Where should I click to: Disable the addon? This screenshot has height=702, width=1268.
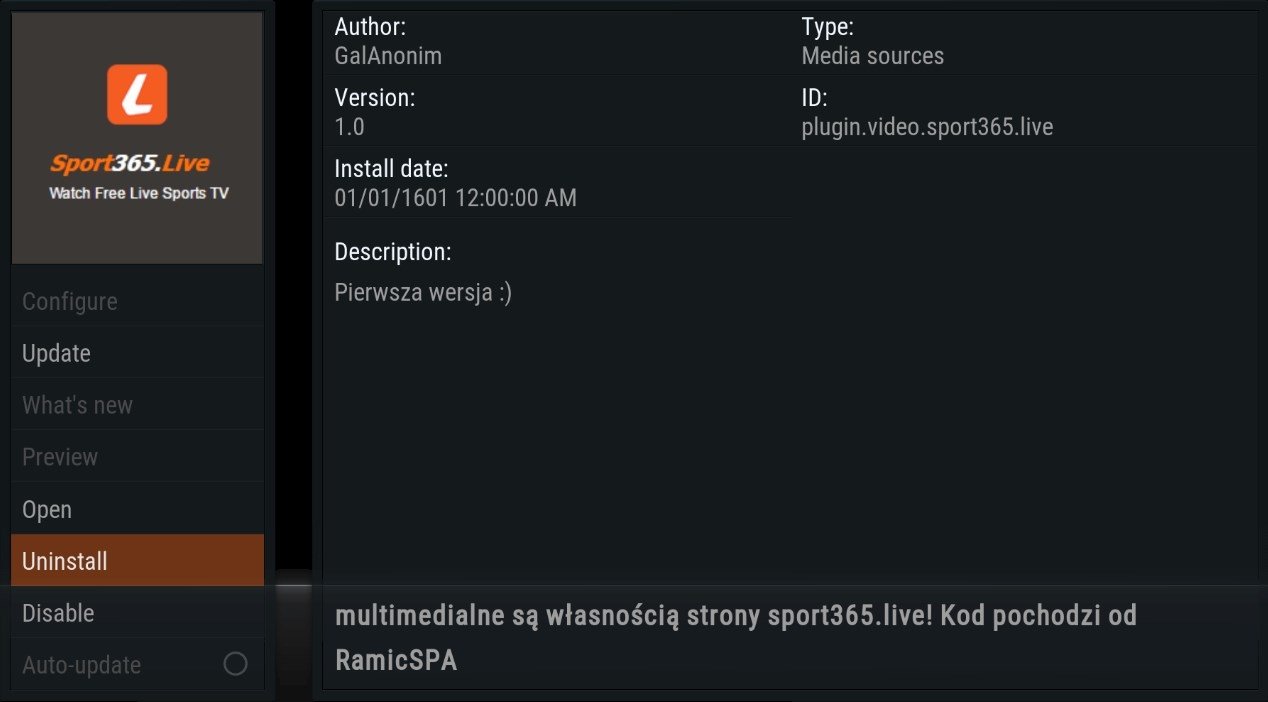click(x=138, y=613)
